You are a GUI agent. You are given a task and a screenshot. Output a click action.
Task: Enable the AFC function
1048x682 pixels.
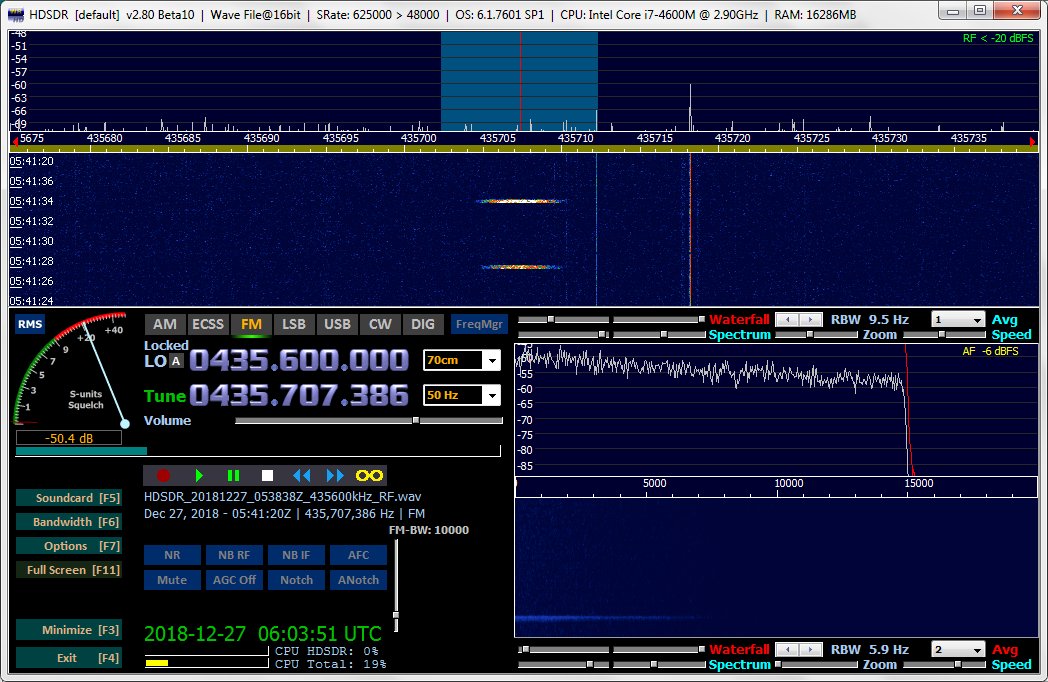(358, 554)
